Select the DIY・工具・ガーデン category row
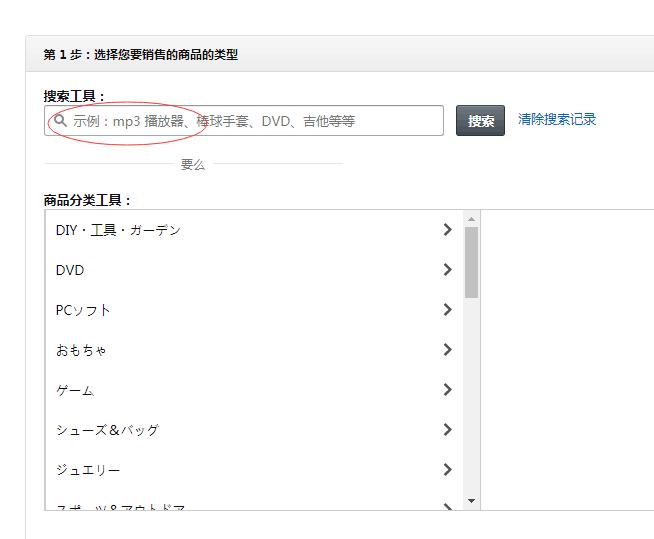Viewport: 654px width, 539px height. point(254,230)
